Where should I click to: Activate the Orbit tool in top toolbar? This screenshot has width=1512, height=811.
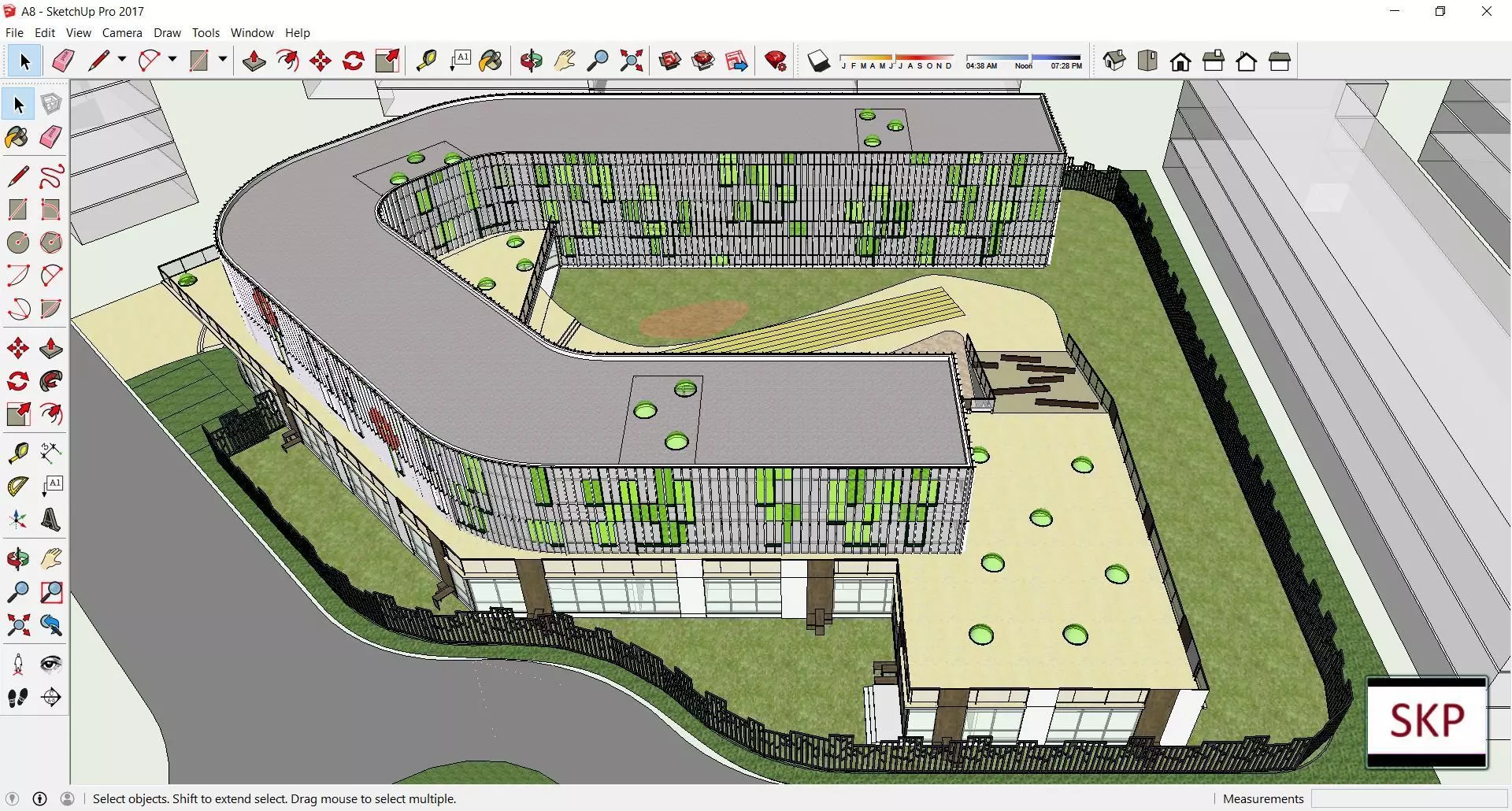point(531,61)
